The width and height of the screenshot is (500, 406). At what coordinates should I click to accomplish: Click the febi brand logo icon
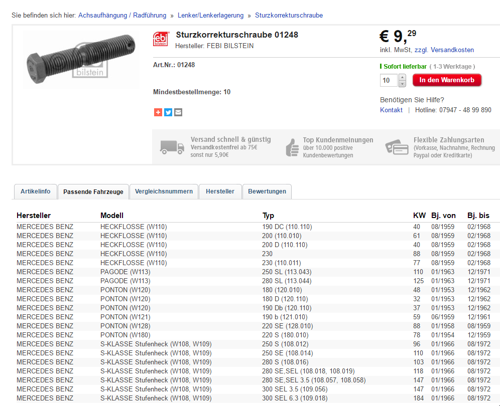click(161, 39)
